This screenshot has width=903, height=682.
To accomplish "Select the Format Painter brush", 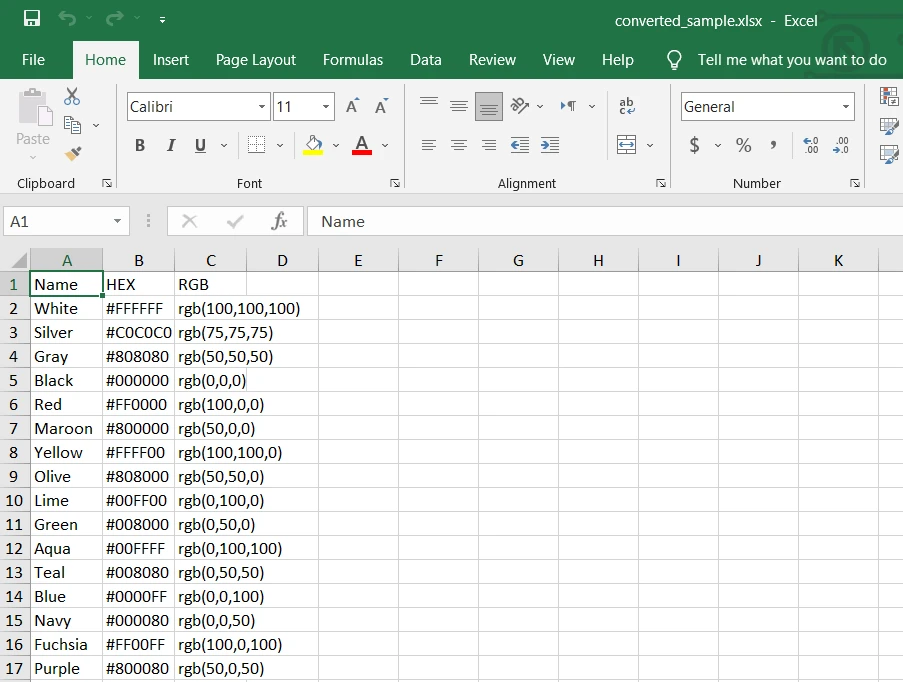I will [x=72, y=153].
